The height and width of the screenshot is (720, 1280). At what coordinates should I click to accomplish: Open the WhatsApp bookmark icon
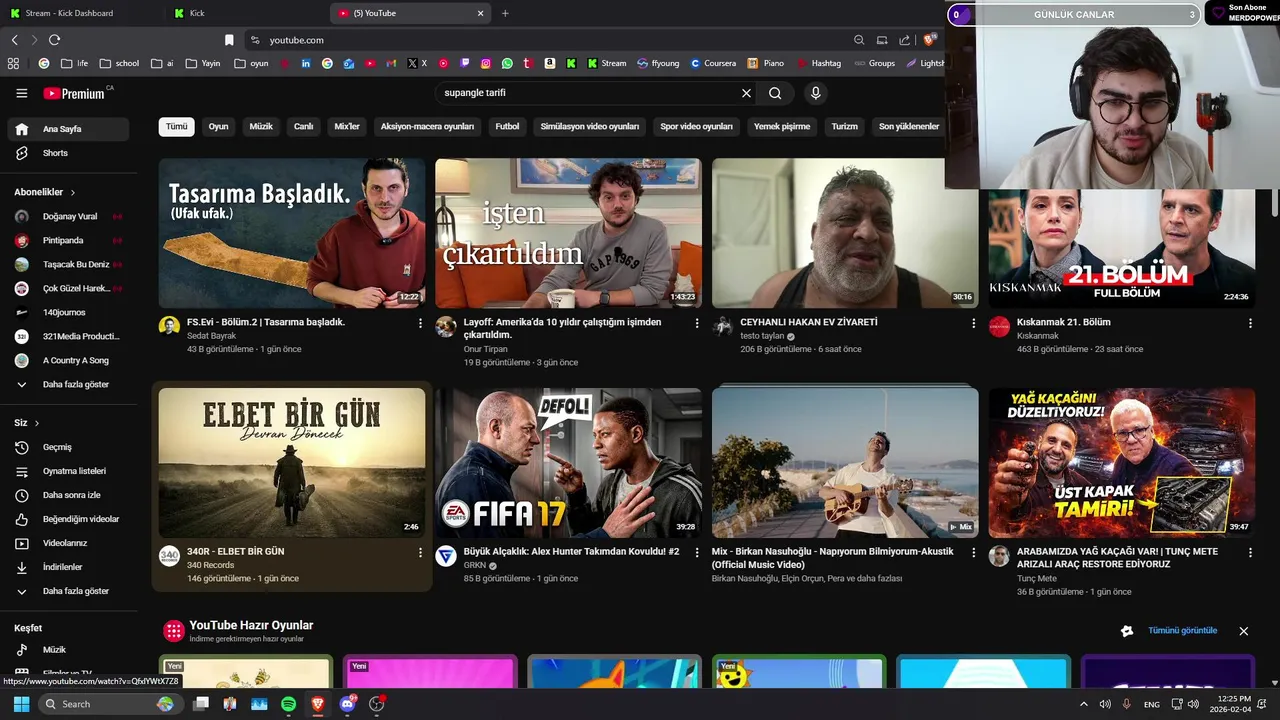pos(507,63)
